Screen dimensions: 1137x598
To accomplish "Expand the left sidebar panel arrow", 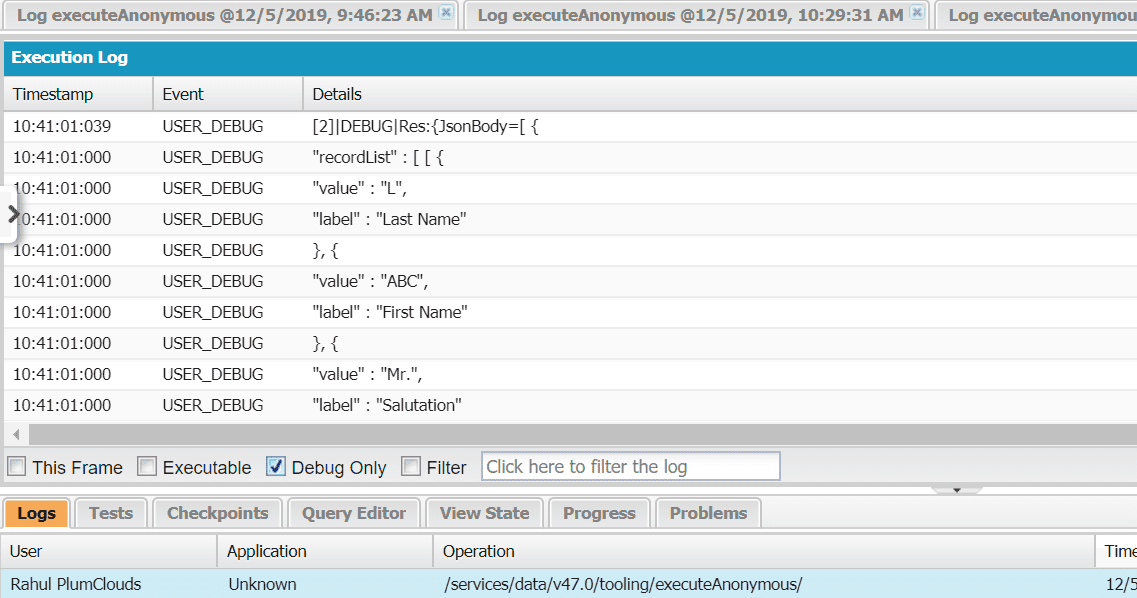I will [11, 213].
